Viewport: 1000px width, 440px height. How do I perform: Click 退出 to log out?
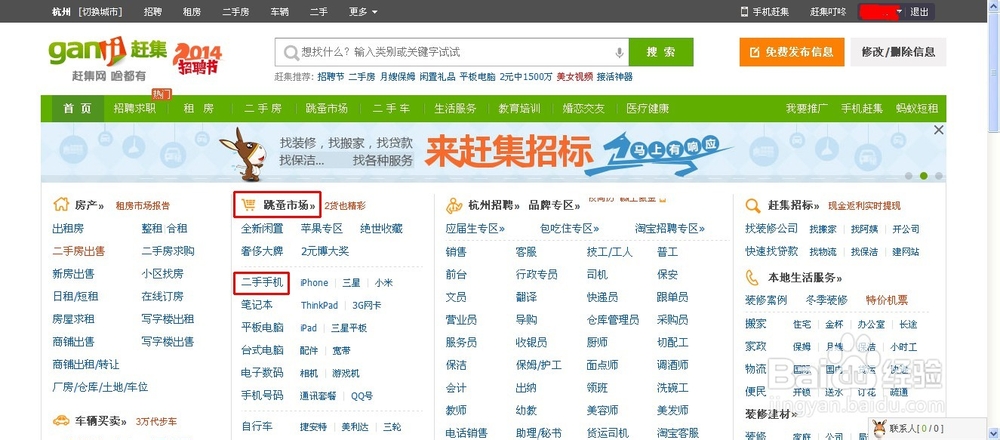919,11
